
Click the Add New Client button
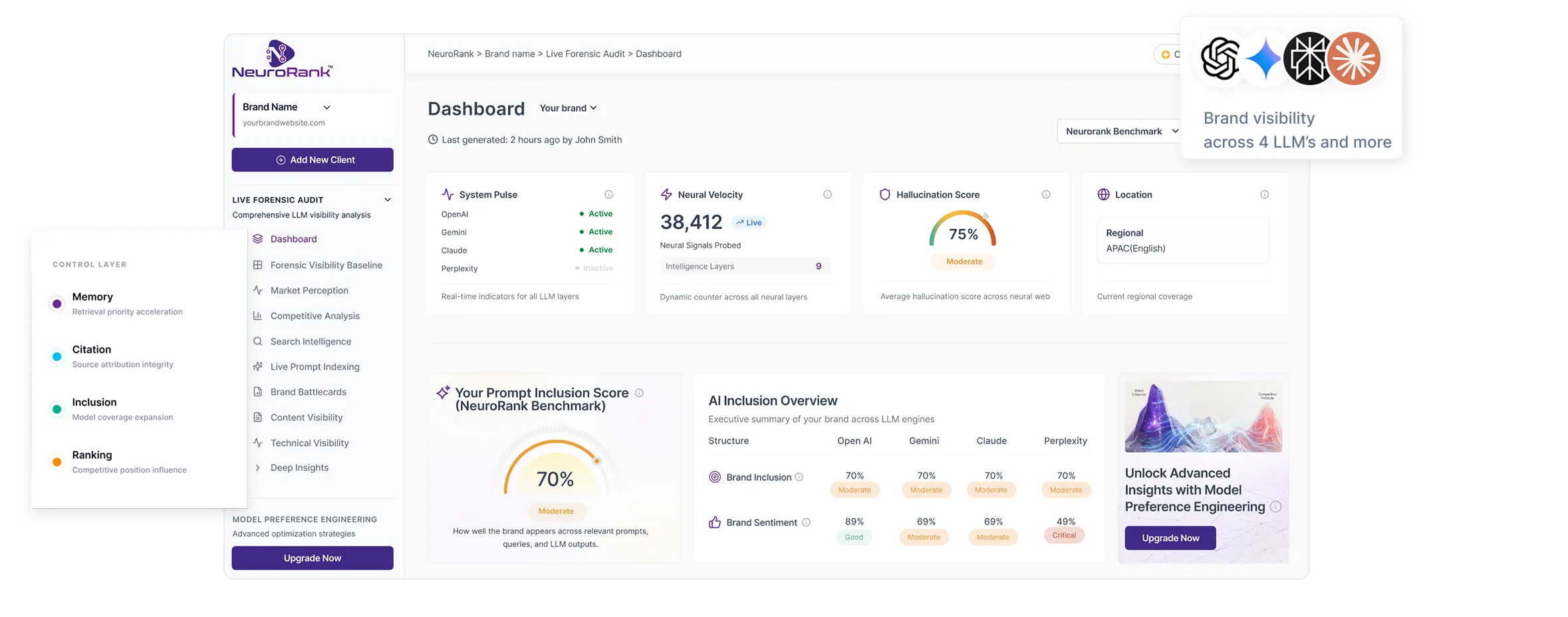(313, 160)
